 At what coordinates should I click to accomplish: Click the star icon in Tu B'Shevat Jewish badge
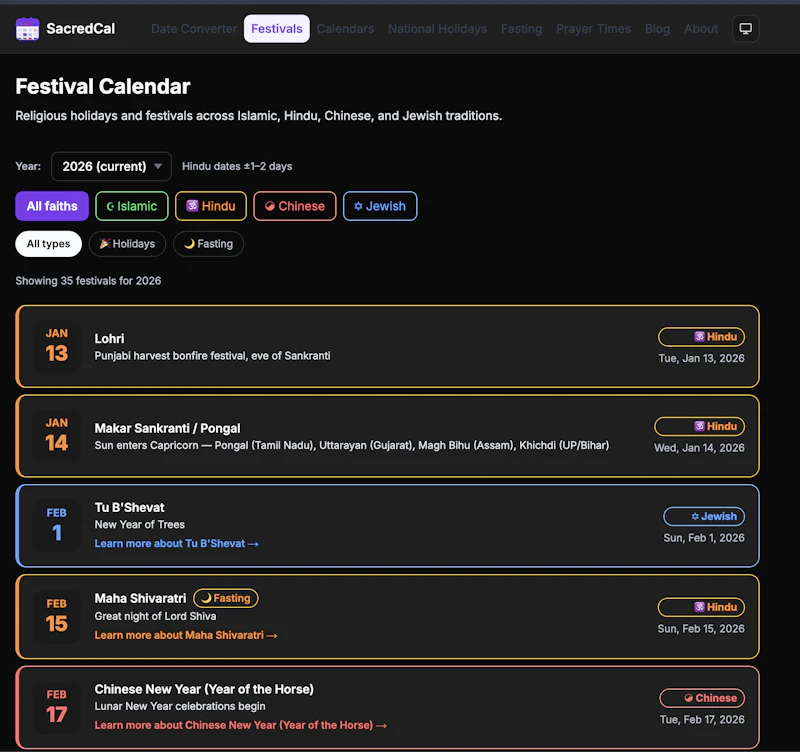click(695, 516)
